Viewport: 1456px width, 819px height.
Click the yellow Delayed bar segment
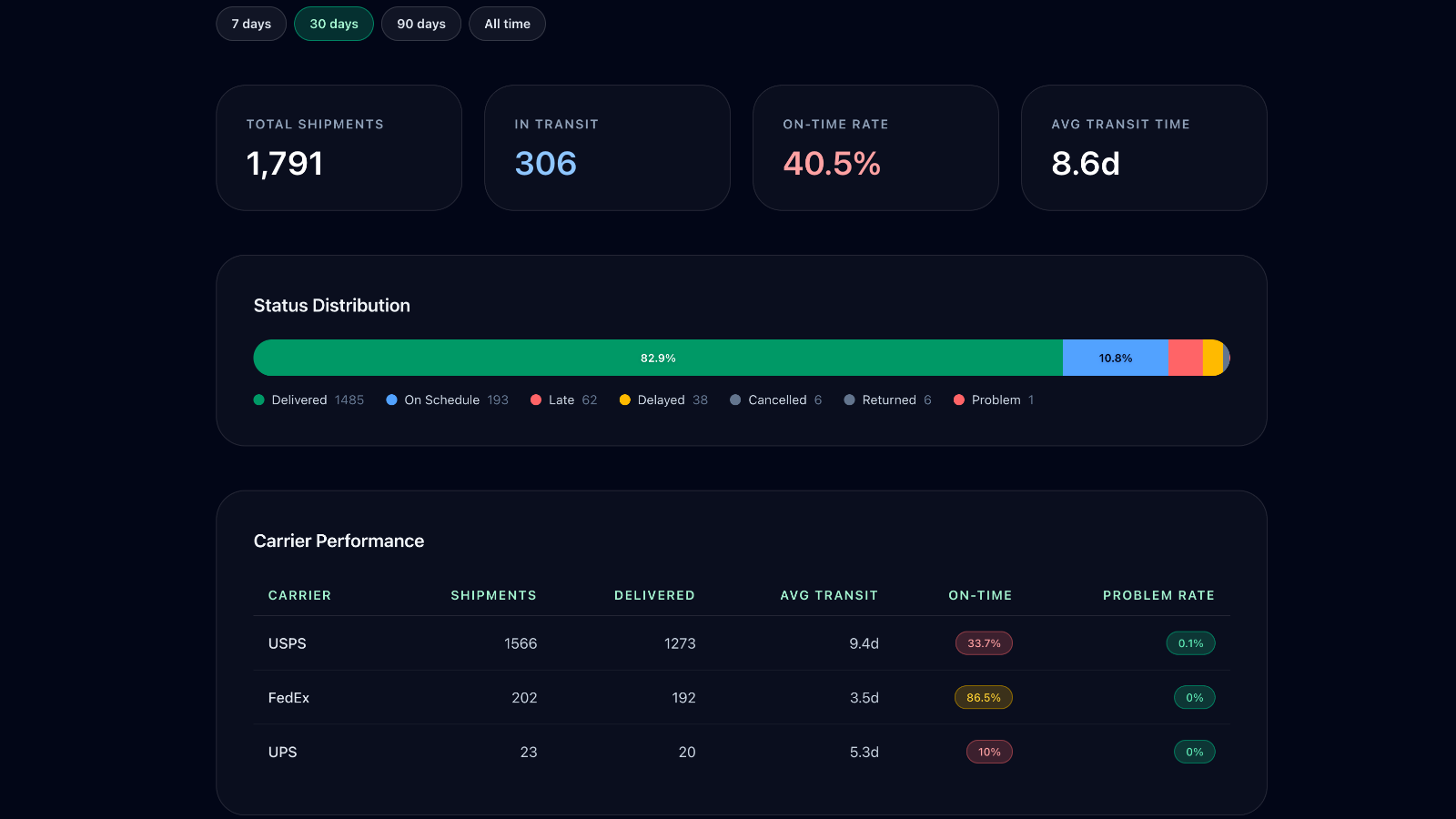point(1213,358)
